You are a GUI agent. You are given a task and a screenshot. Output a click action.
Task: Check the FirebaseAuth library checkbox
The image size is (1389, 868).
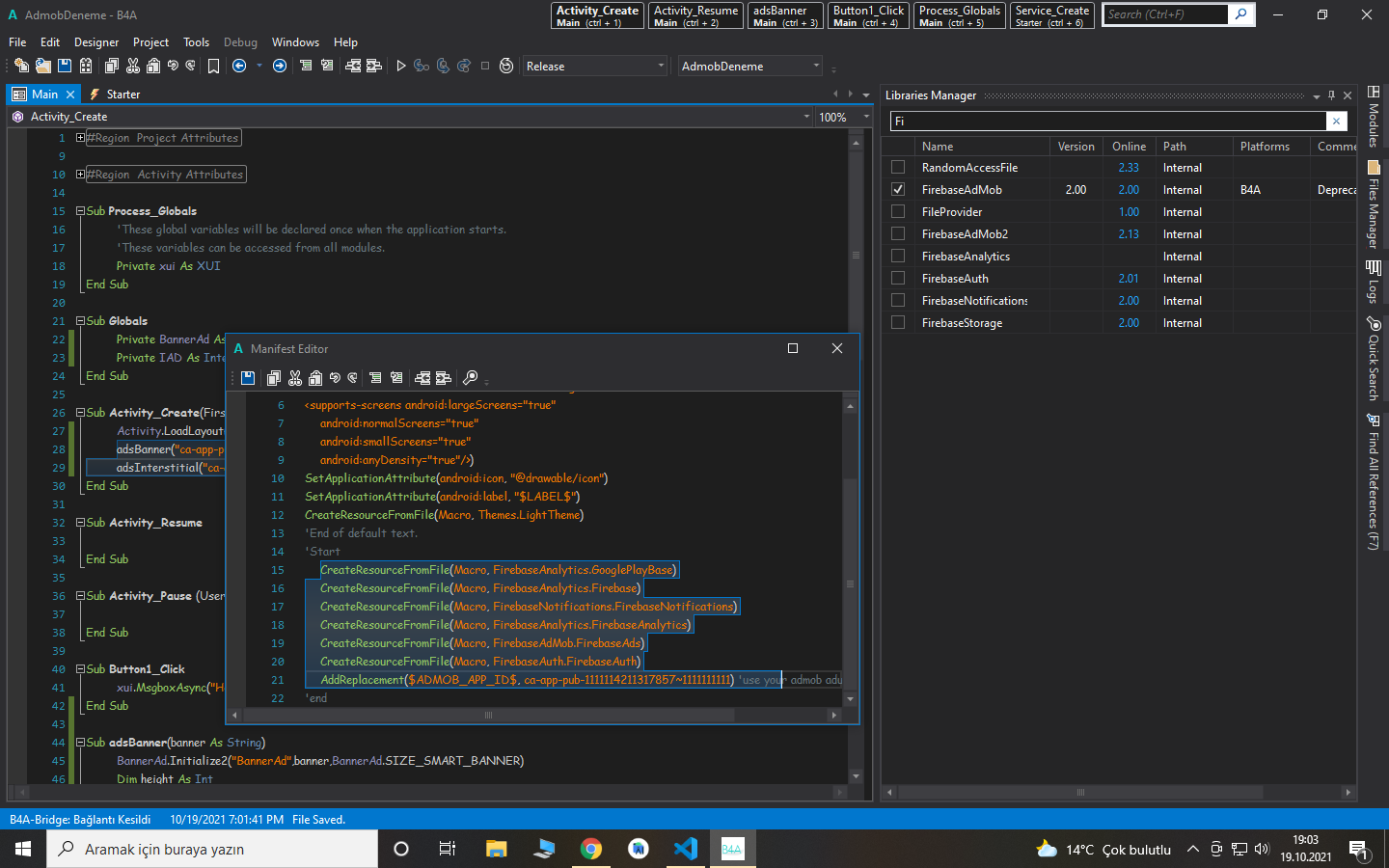pos(898,278)
